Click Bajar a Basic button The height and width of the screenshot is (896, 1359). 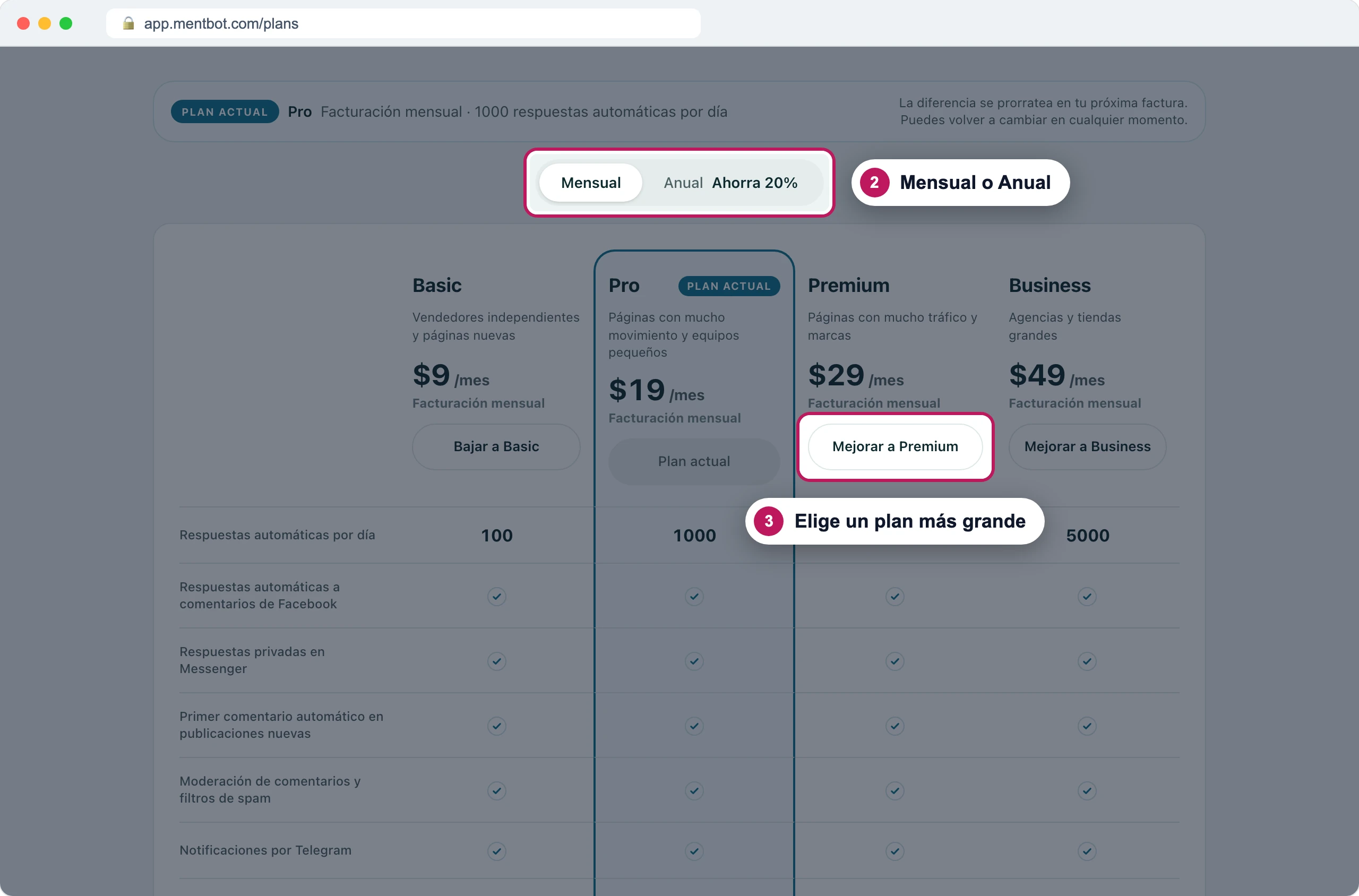pyautogui.click(x=496, y=447)
